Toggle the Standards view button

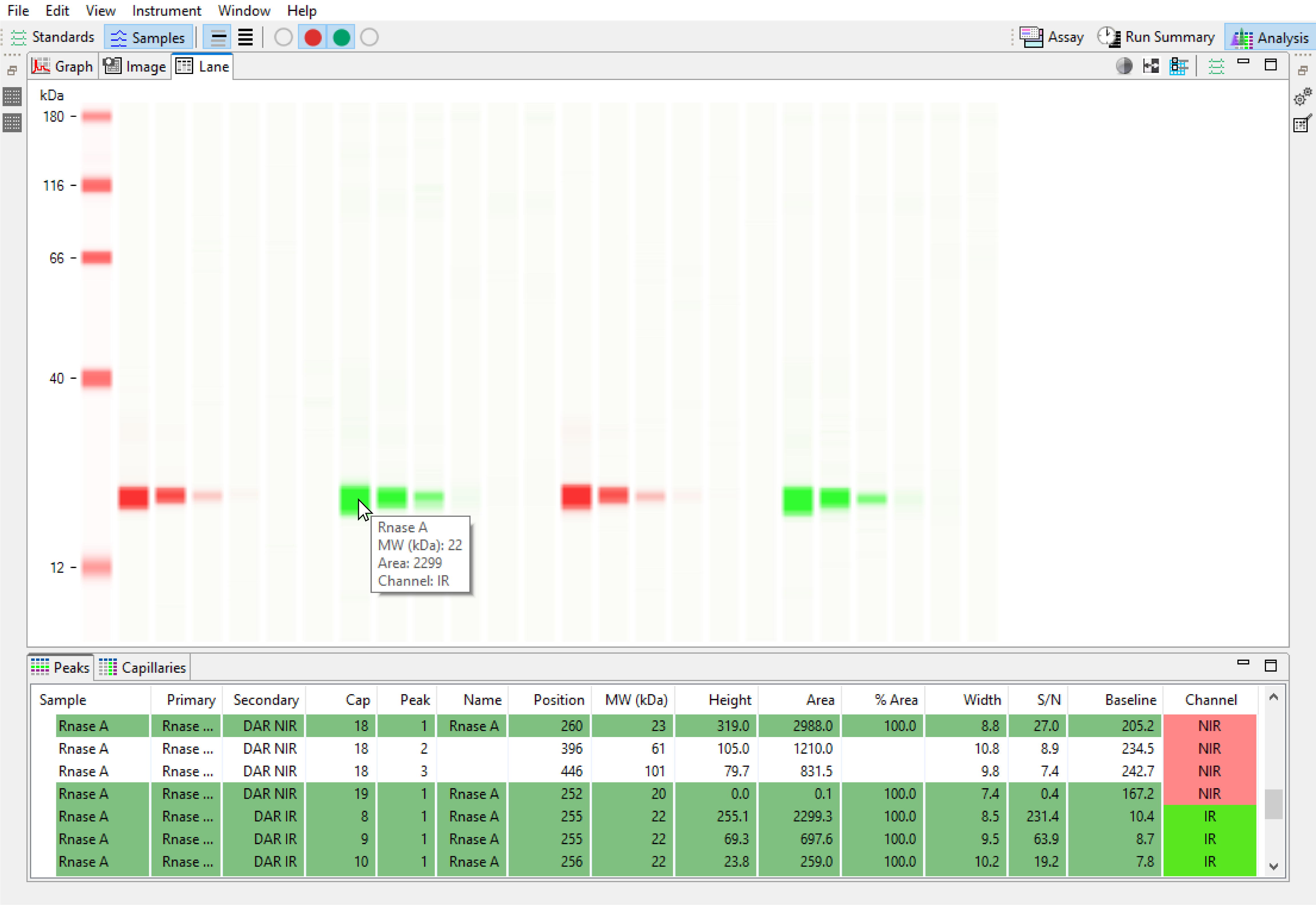pos(52,37)
